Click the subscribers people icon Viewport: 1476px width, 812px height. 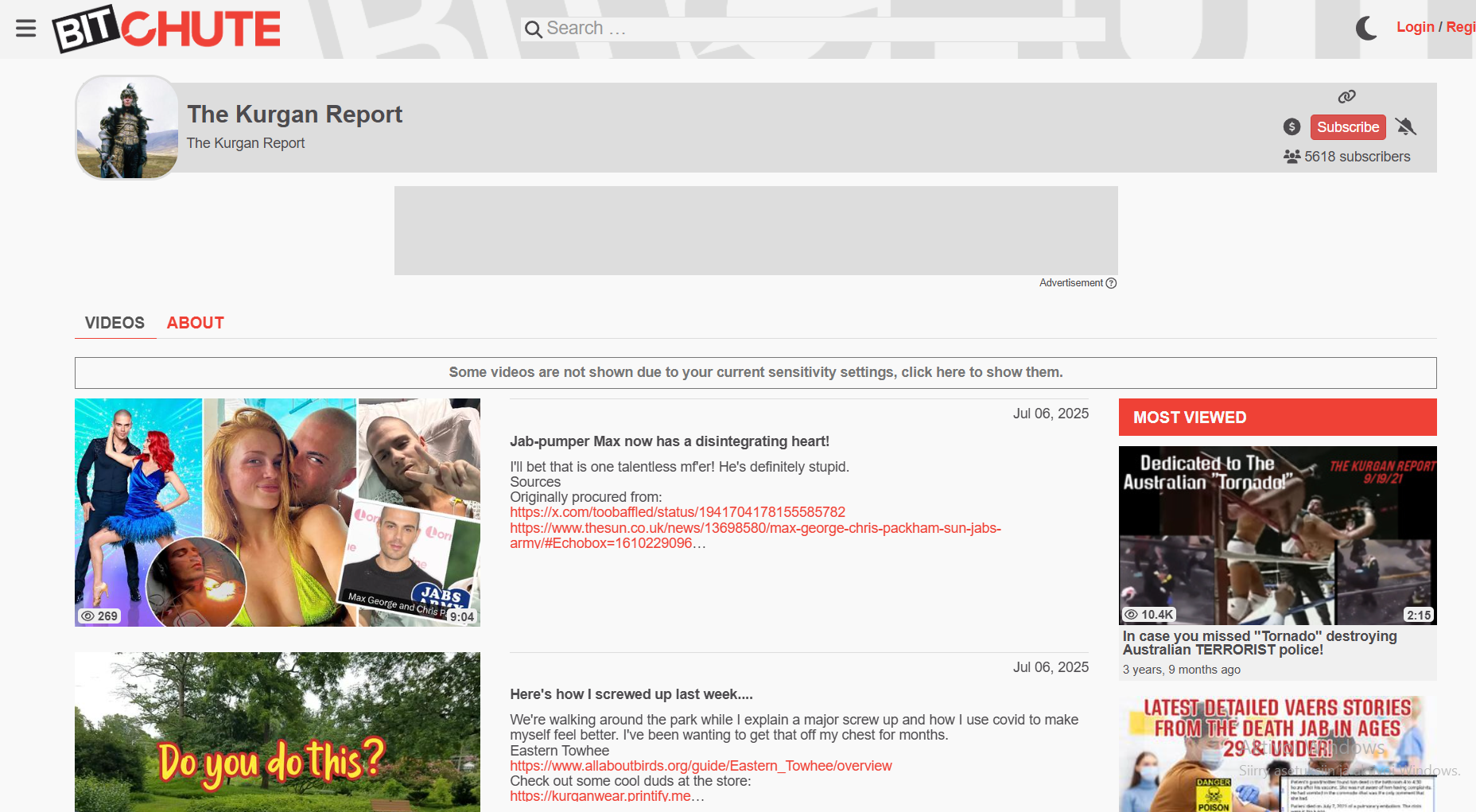click(1291, 157)
